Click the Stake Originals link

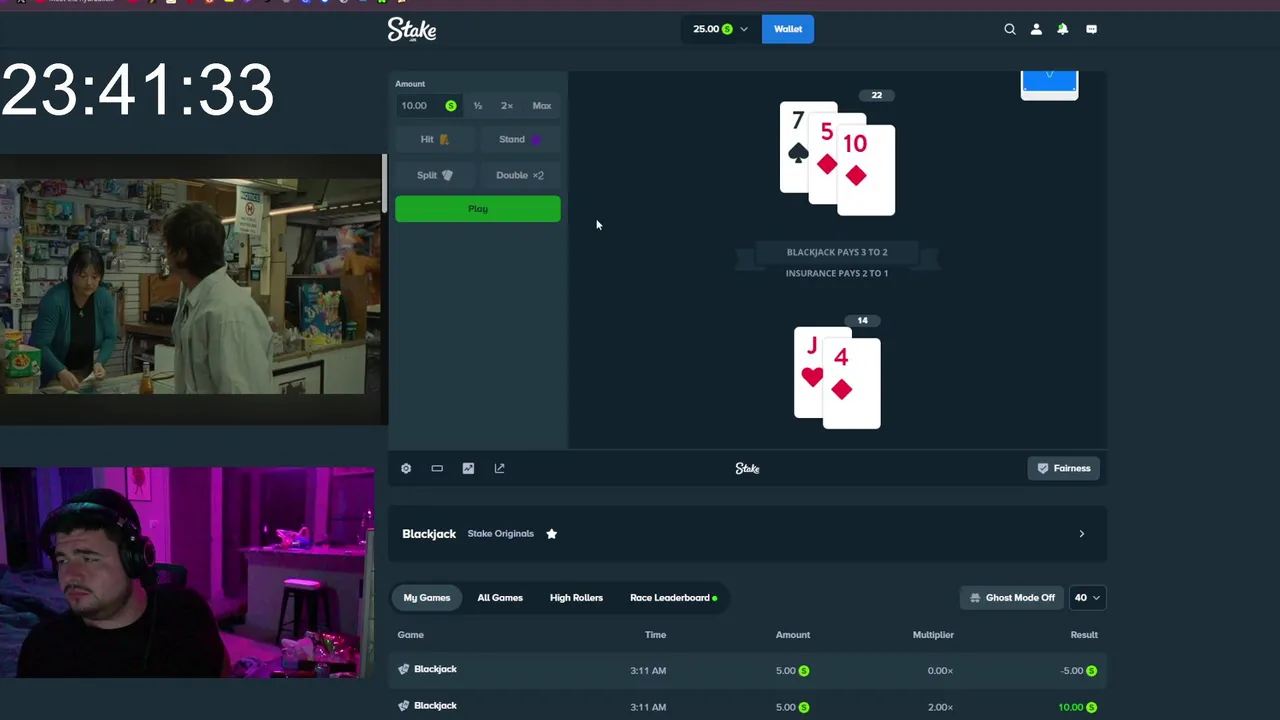pos(500,533)
